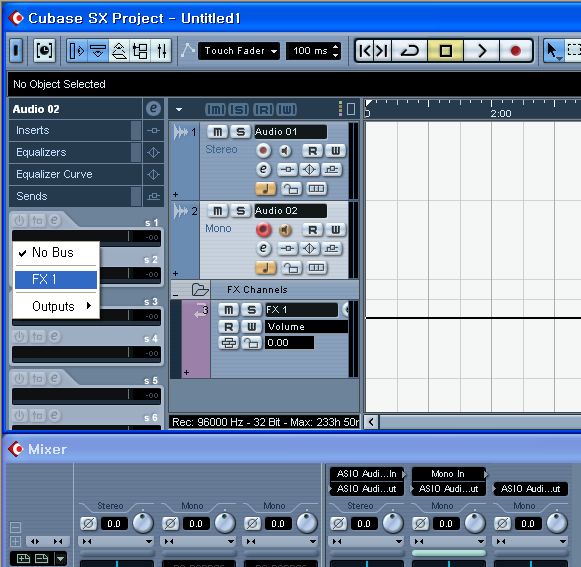Show automation subtrack for Audio 01
Image resolution: width=581 pixels, height=567 pixels.
175,194
